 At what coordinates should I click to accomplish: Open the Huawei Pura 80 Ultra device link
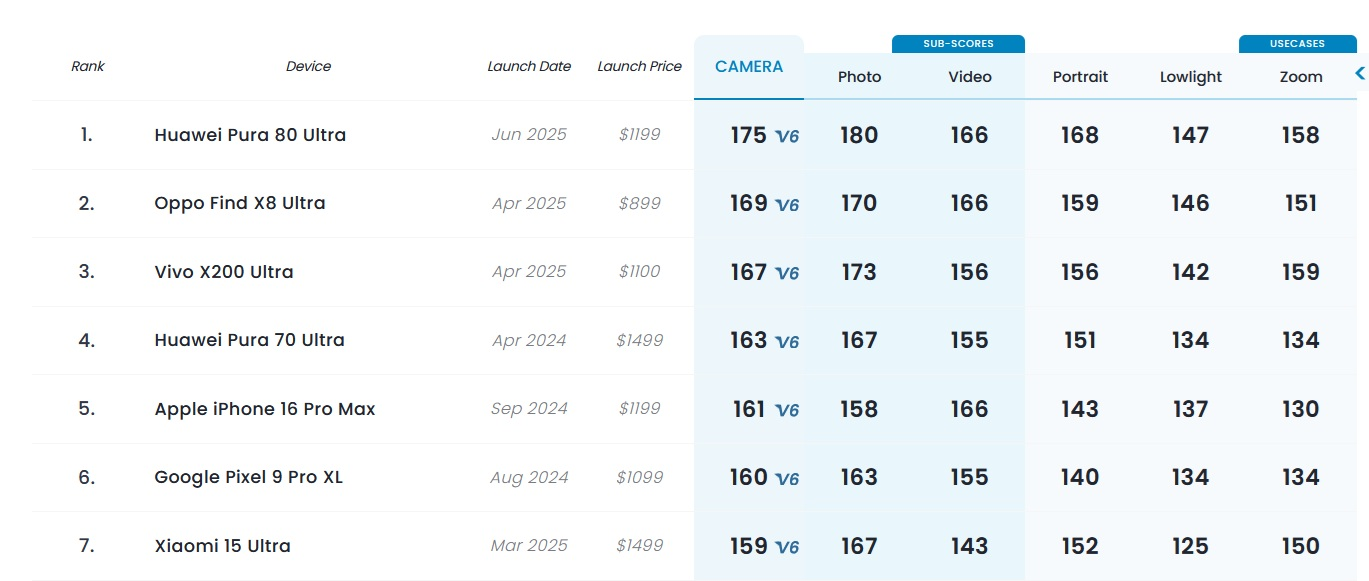250,135
